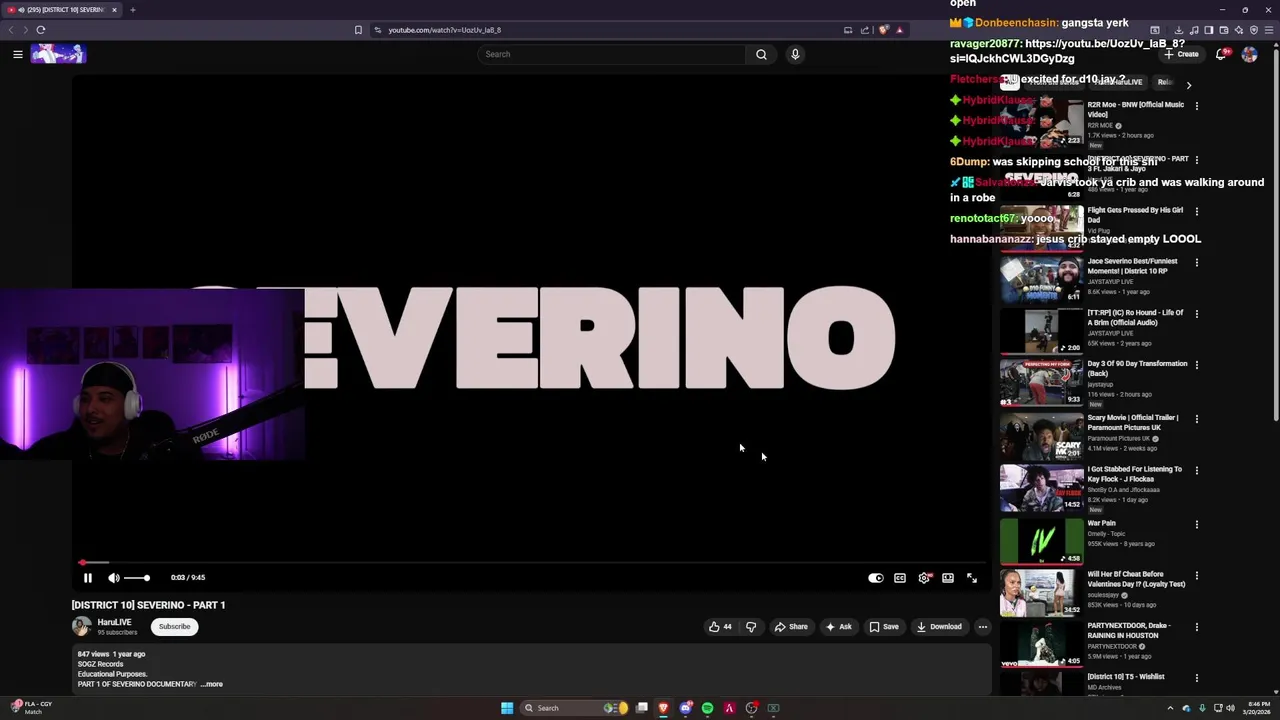Open options for Jace Severino Best/Funniest Moments
Viewport: 1280px width, 720px height.
click(x=1196, y=262)
